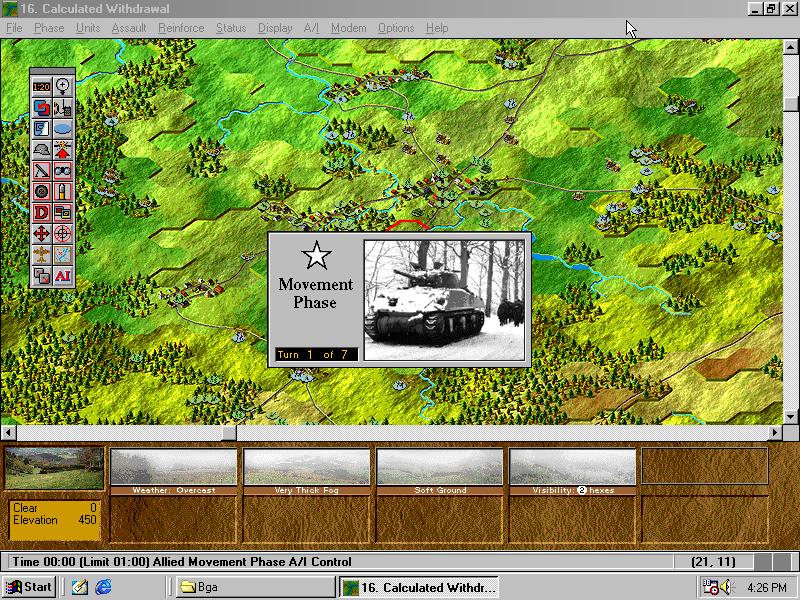
Task: Select the helmet icon in the toolbox
Action: click(41, 149)
